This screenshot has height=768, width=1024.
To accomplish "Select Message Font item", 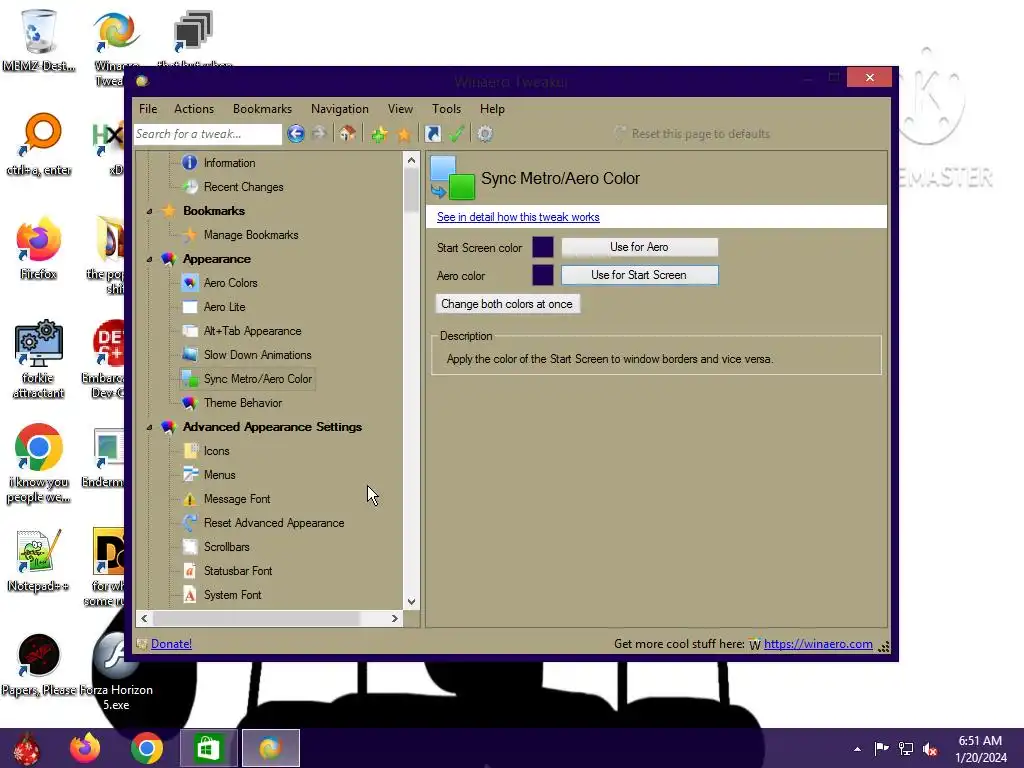I will pyautogui.click(x=236, y=499).
